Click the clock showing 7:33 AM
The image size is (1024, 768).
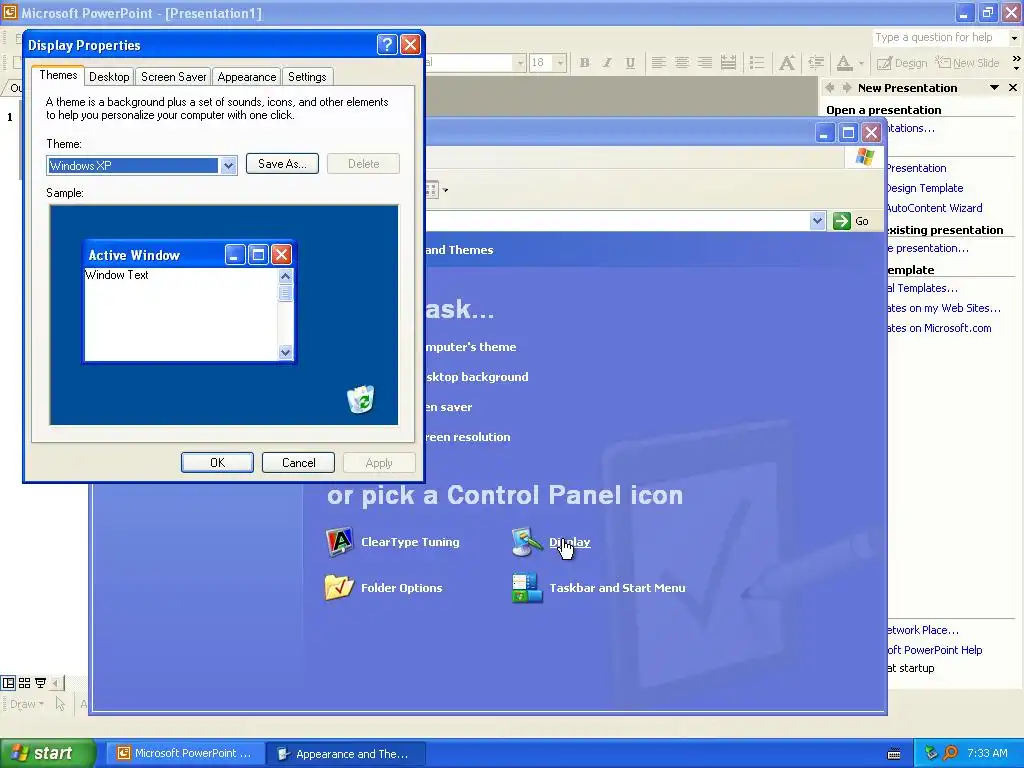[x=987, y=753]
